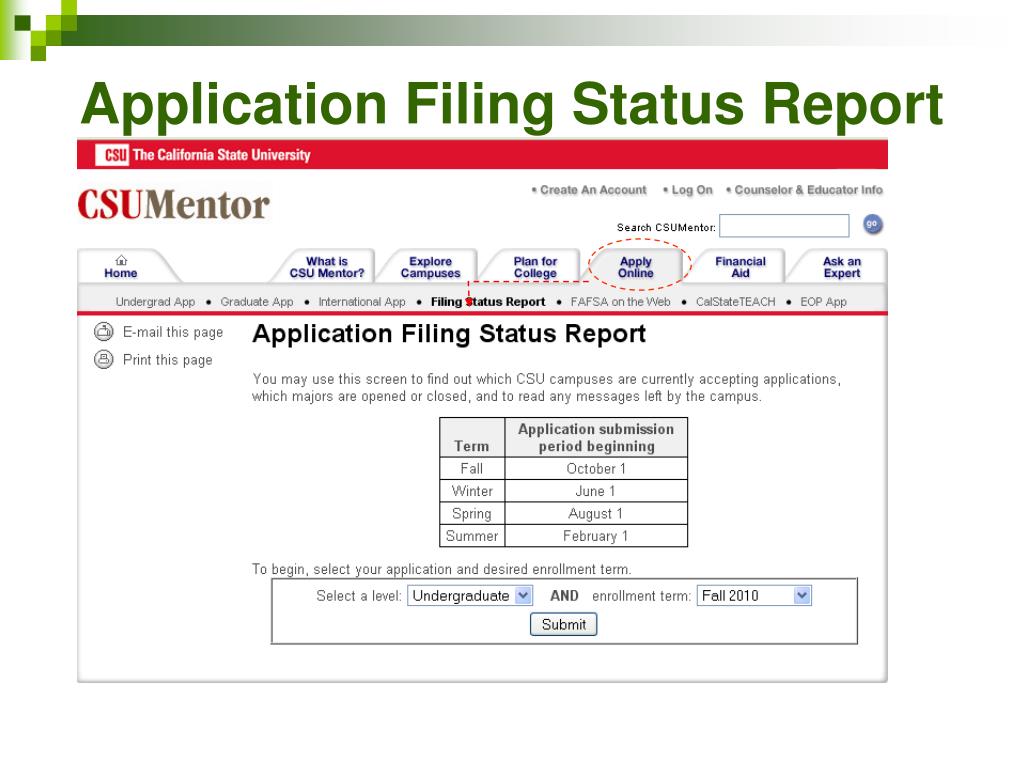Go to the Home tab
The image size is (1024, 768).
tap(121, 267)
